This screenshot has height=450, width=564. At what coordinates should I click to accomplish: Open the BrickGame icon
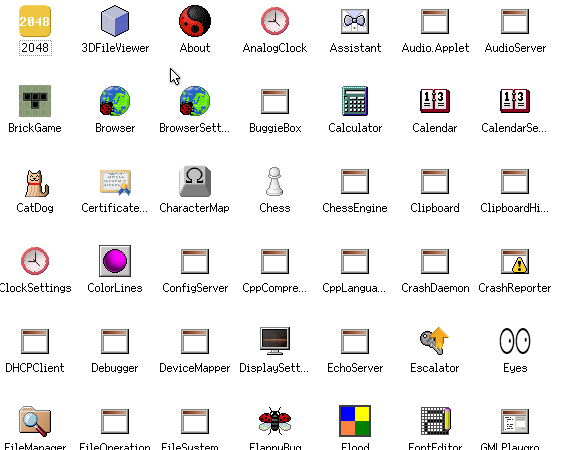[x=35, y=101]
